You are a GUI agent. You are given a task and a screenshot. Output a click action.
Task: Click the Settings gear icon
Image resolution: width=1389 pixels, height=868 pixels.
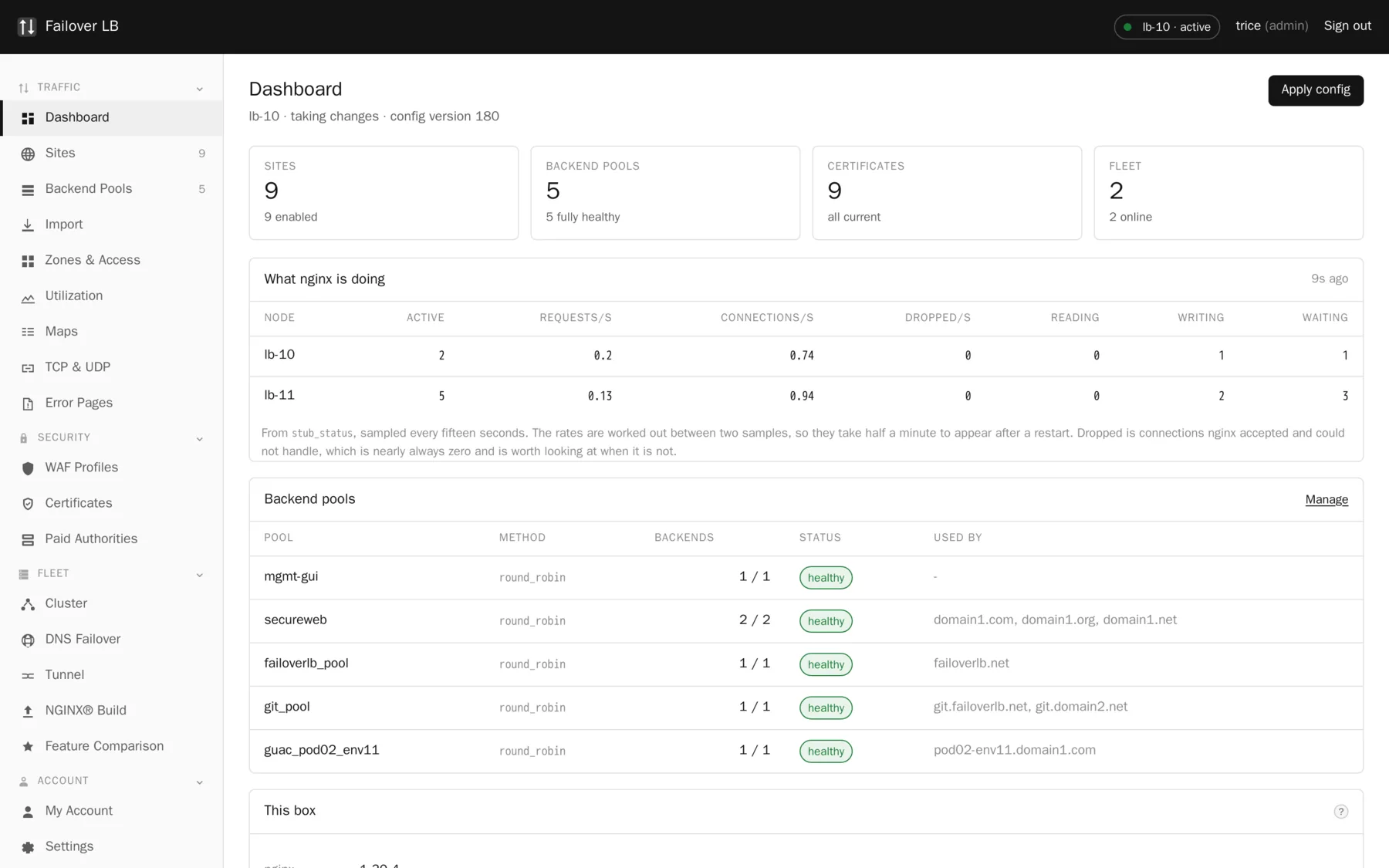[x=28, y=847]
